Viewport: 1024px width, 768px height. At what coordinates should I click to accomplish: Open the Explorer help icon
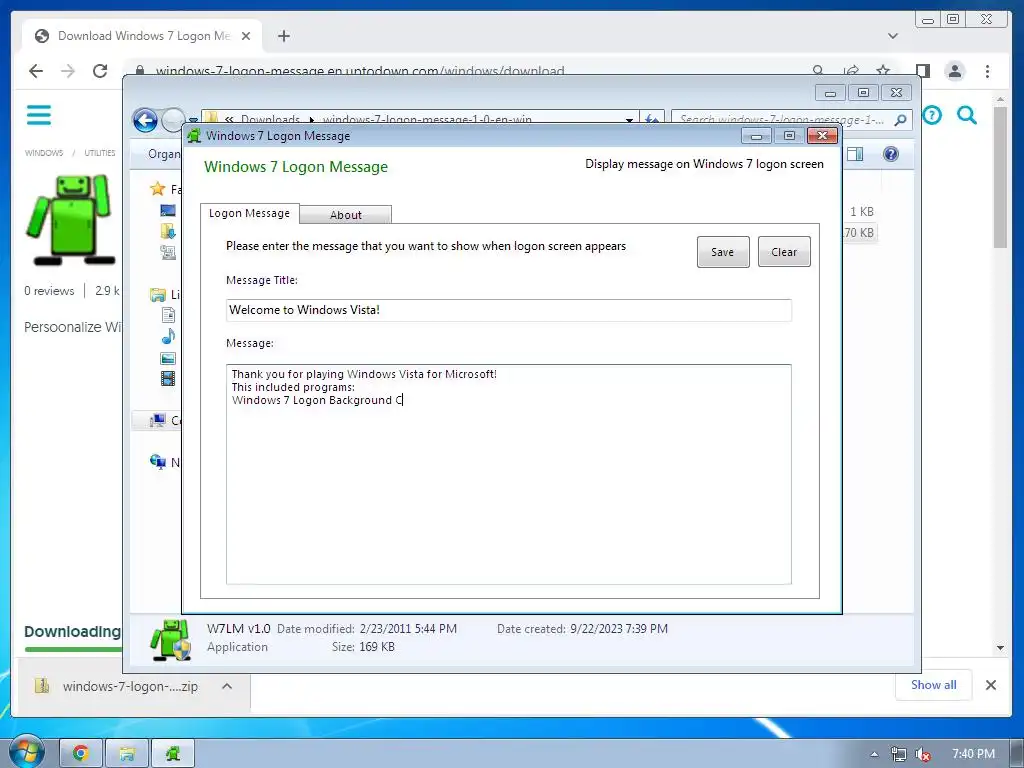pyautogui.click(x=890, y=154)
